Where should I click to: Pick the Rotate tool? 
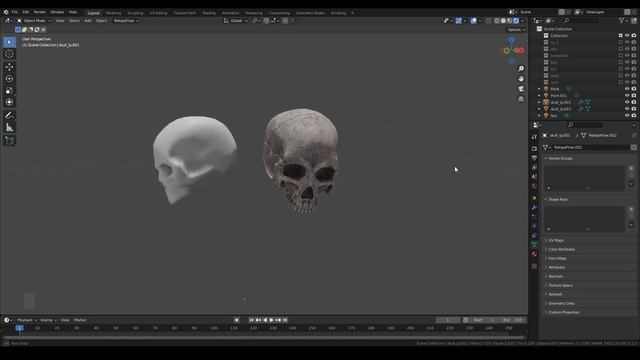9,78
